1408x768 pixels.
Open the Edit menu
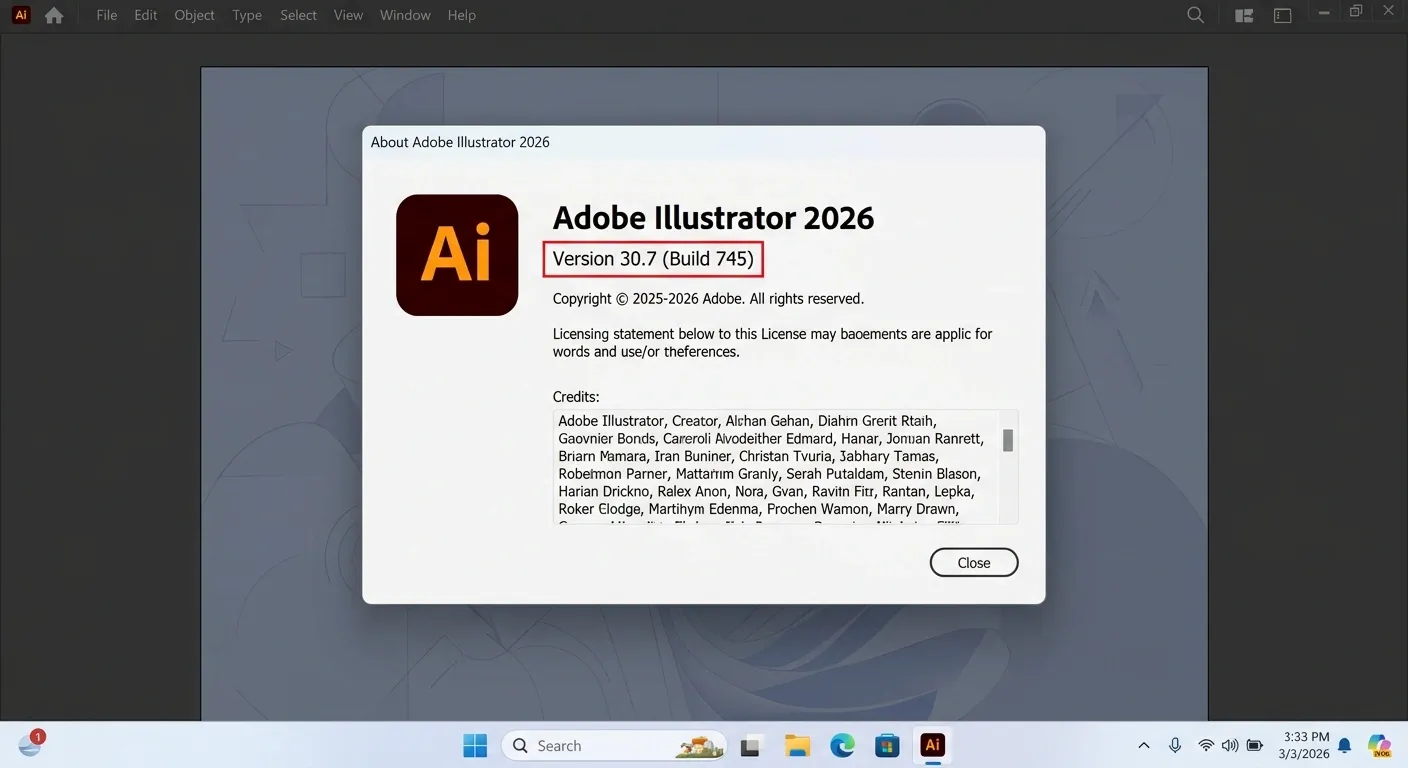[146, 15]
